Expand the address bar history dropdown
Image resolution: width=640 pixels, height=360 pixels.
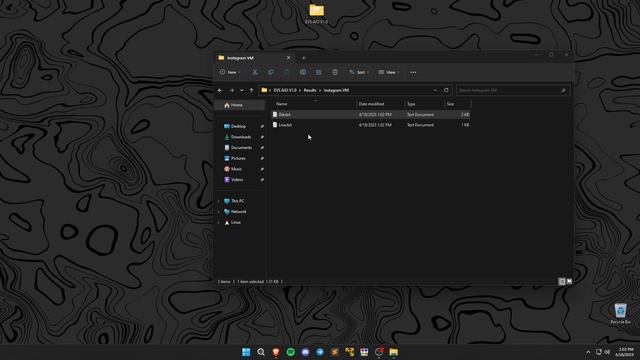pos(435,90)
